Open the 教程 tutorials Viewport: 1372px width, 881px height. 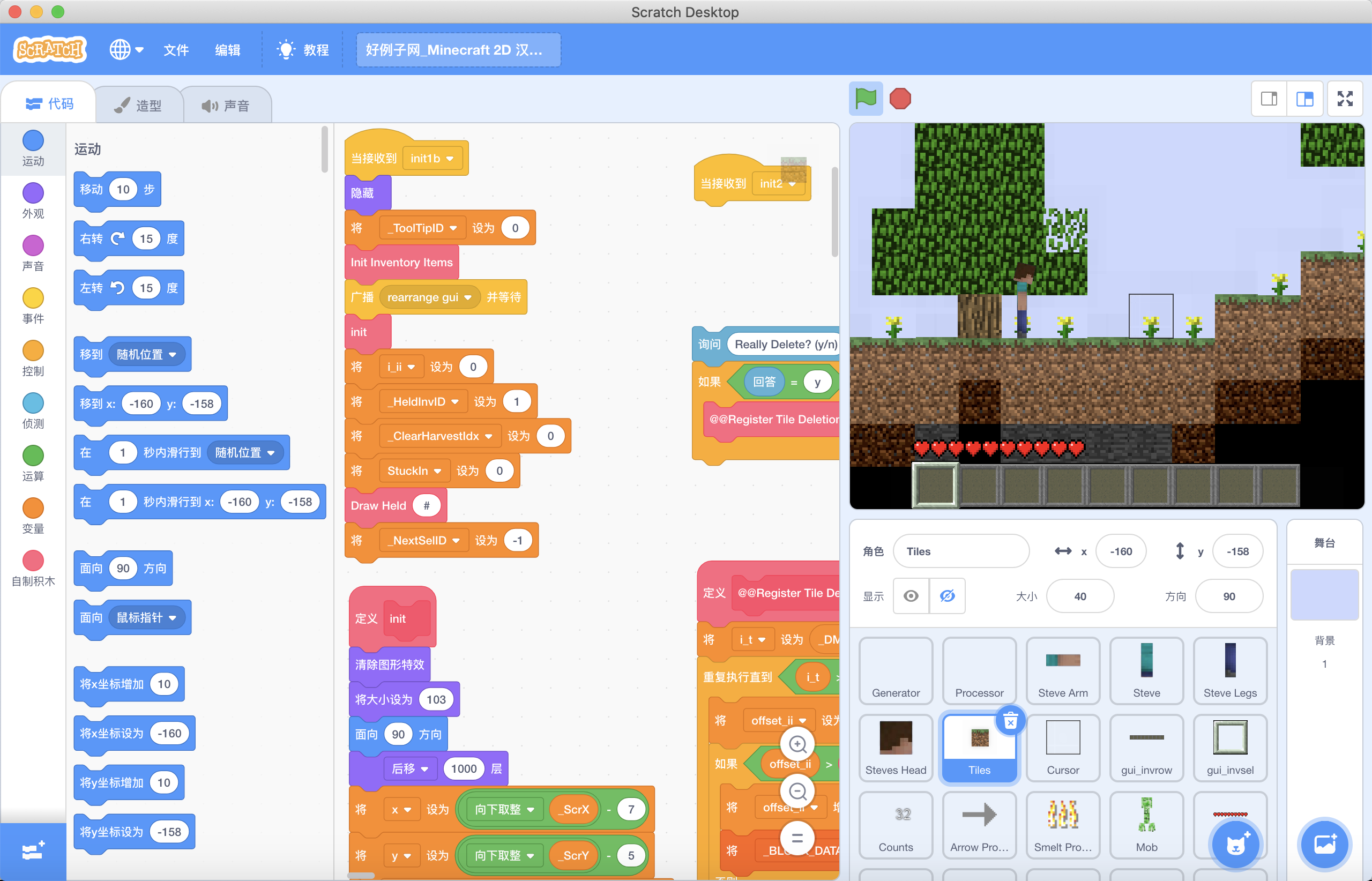click(303, 50)
